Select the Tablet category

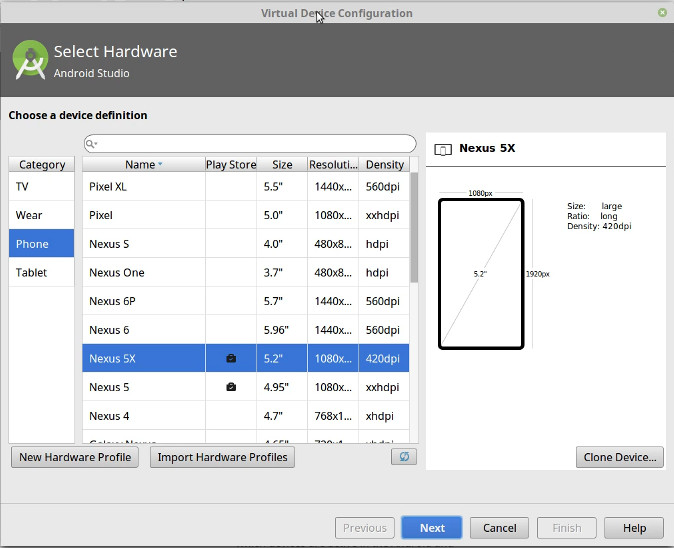[x=41, y=272]
